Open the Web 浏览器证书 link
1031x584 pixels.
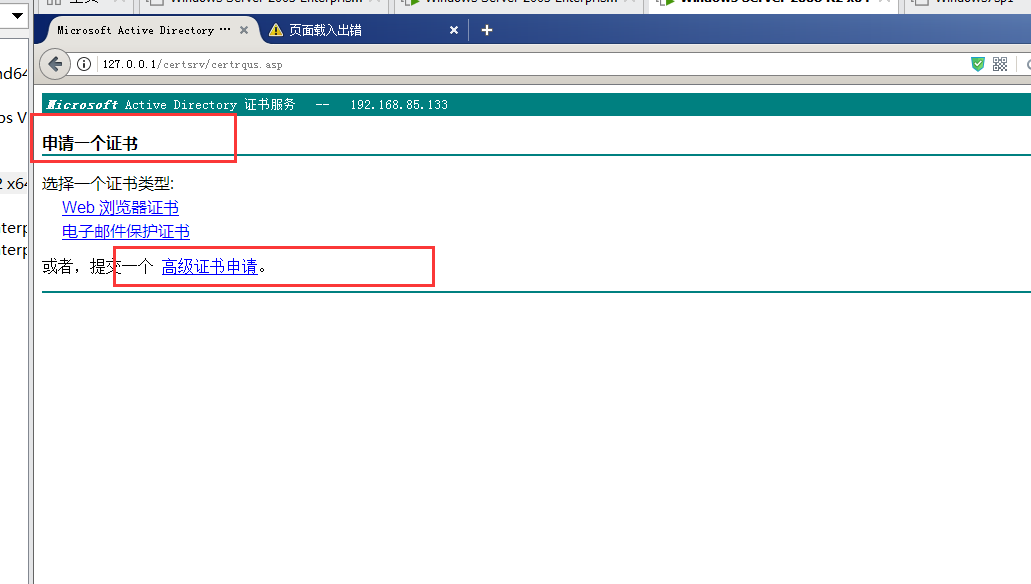[120, 207]
